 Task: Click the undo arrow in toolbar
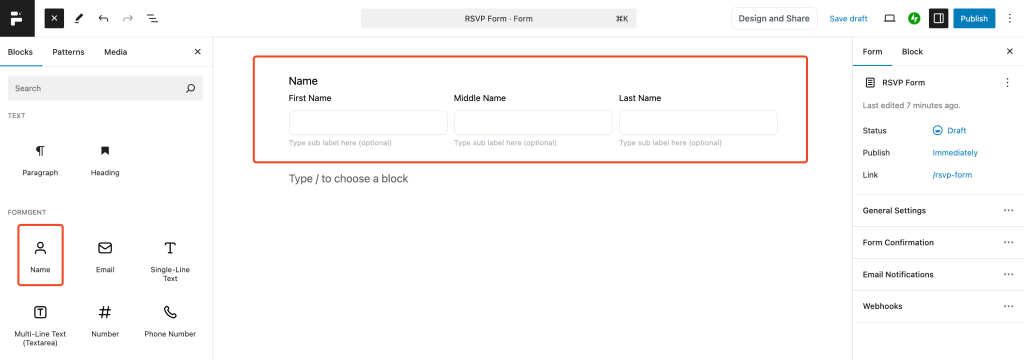click(103, 18)
